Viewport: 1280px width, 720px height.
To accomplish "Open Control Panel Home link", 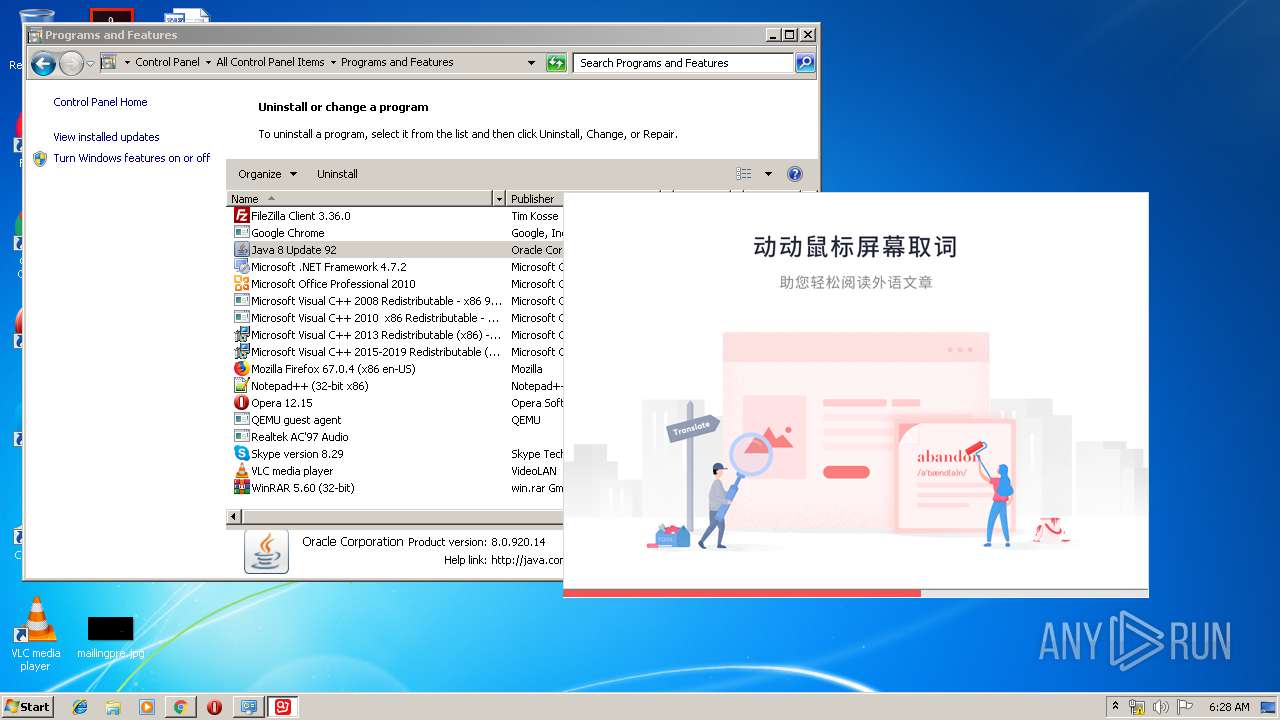I will click(x=100, y=102).
